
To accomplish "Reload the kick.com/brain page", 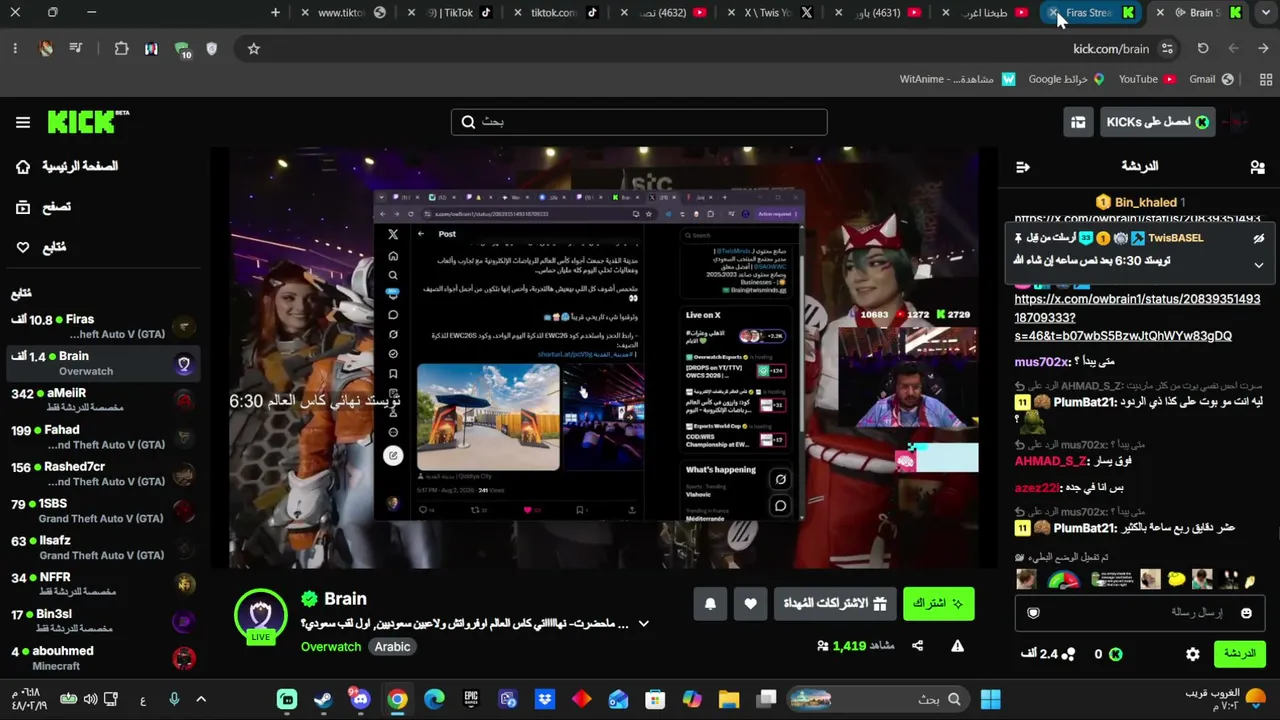I will click(x=1203, y=48).
